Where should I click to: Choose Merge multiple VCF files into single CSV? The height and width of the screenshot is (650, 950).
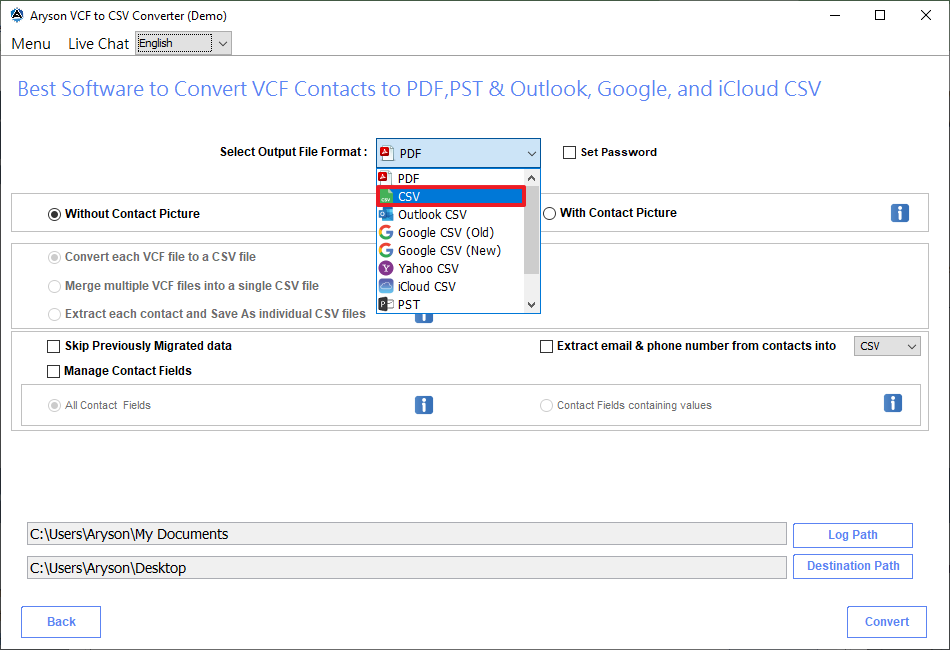(x=55, y=286)
